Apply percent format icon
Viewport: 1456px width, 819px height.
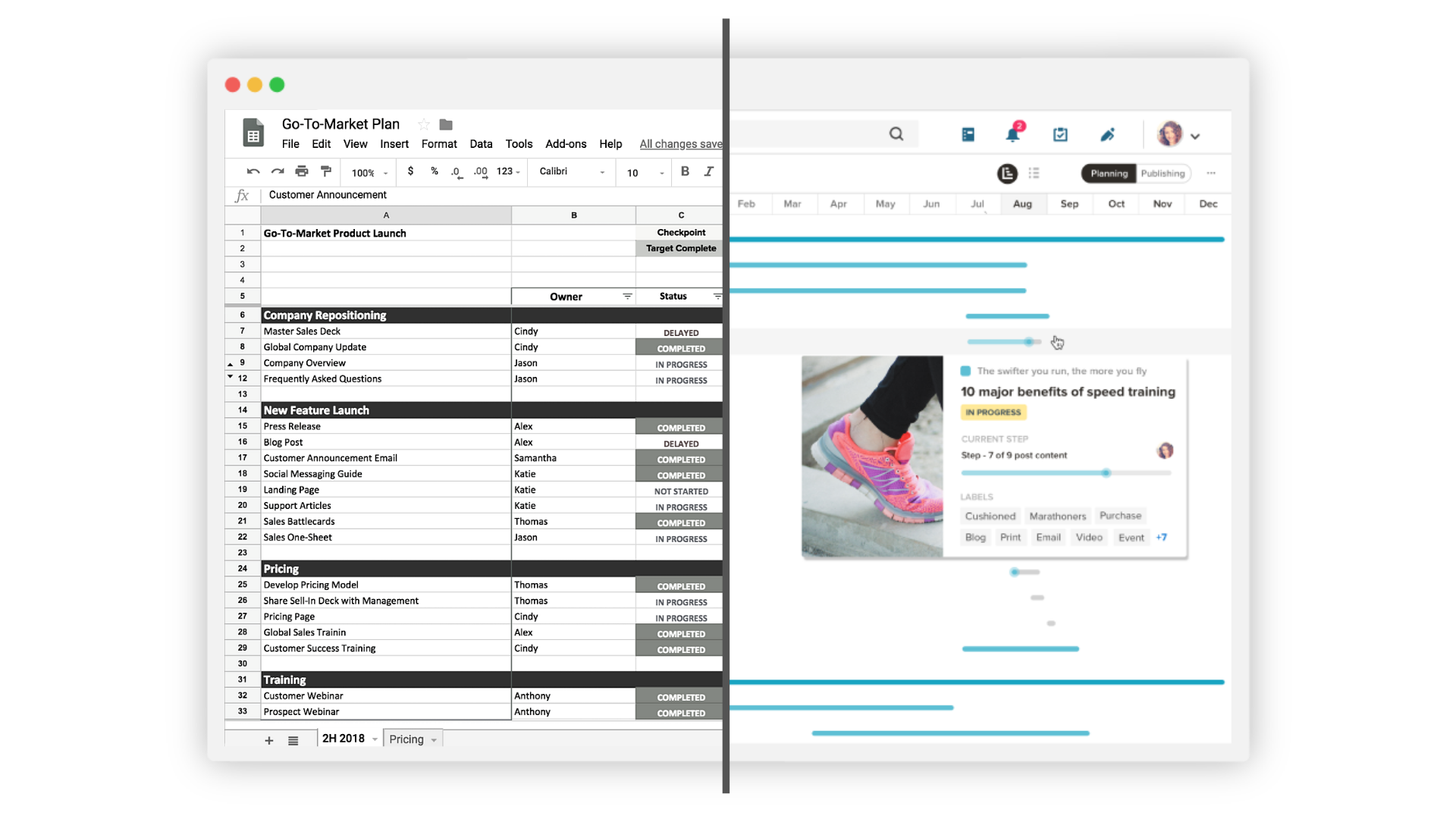click(435, 171)
